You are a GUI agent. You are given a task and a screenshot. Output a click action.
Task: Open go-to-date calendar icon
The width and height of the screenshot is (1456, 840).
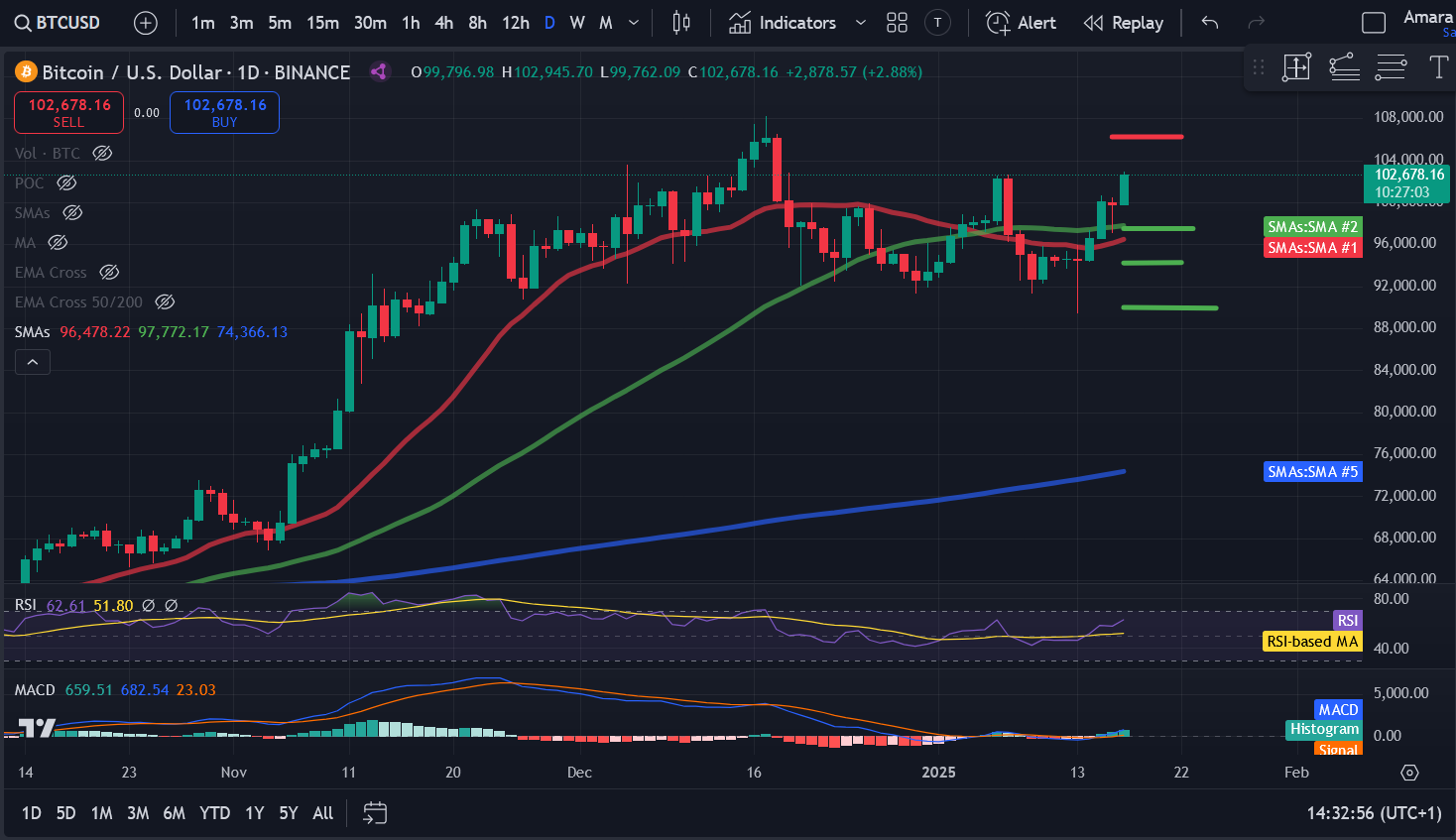(375, 813)
